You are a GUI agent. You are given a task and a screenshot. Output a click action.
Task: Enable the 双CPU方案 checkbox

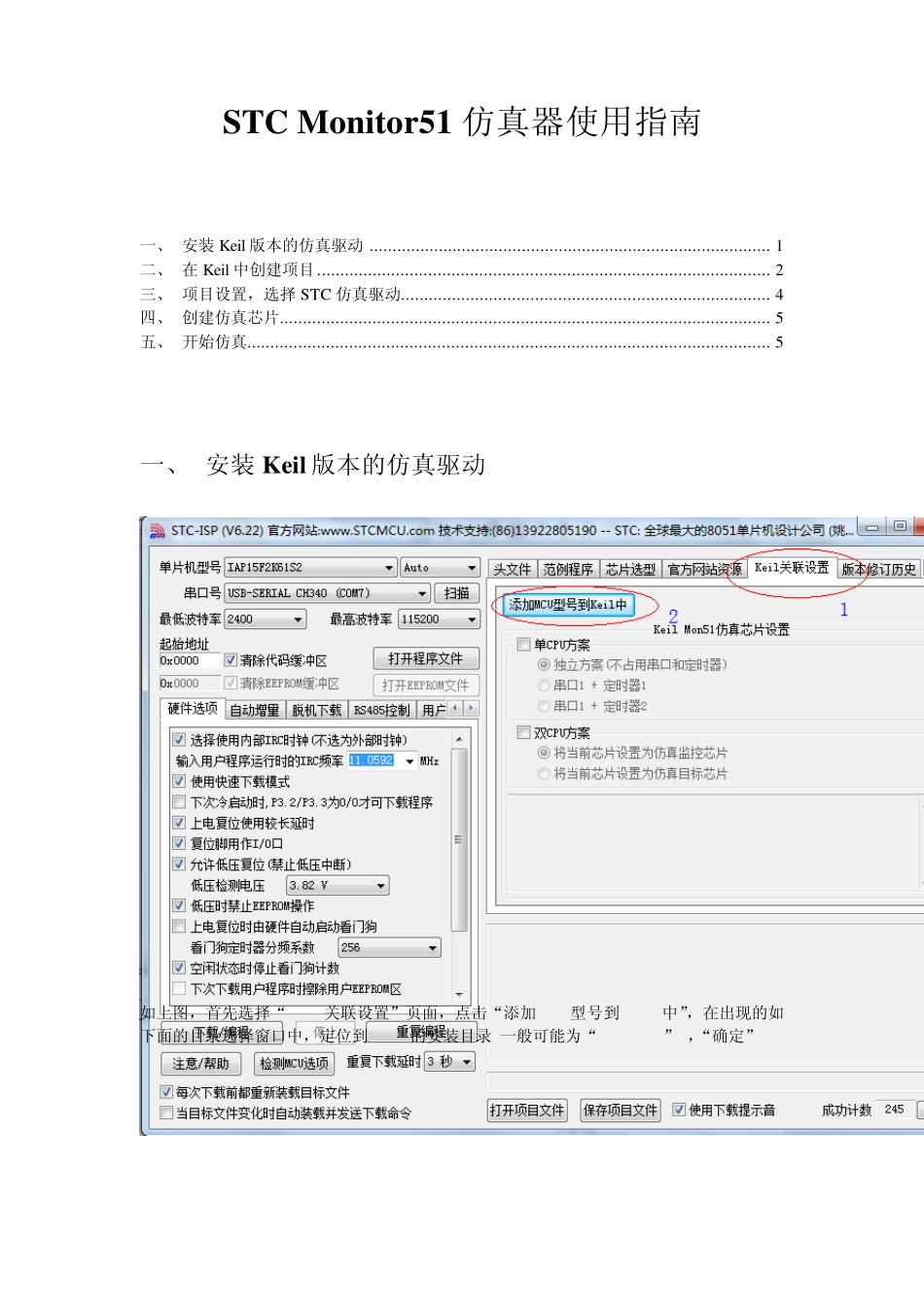point(523,732)
